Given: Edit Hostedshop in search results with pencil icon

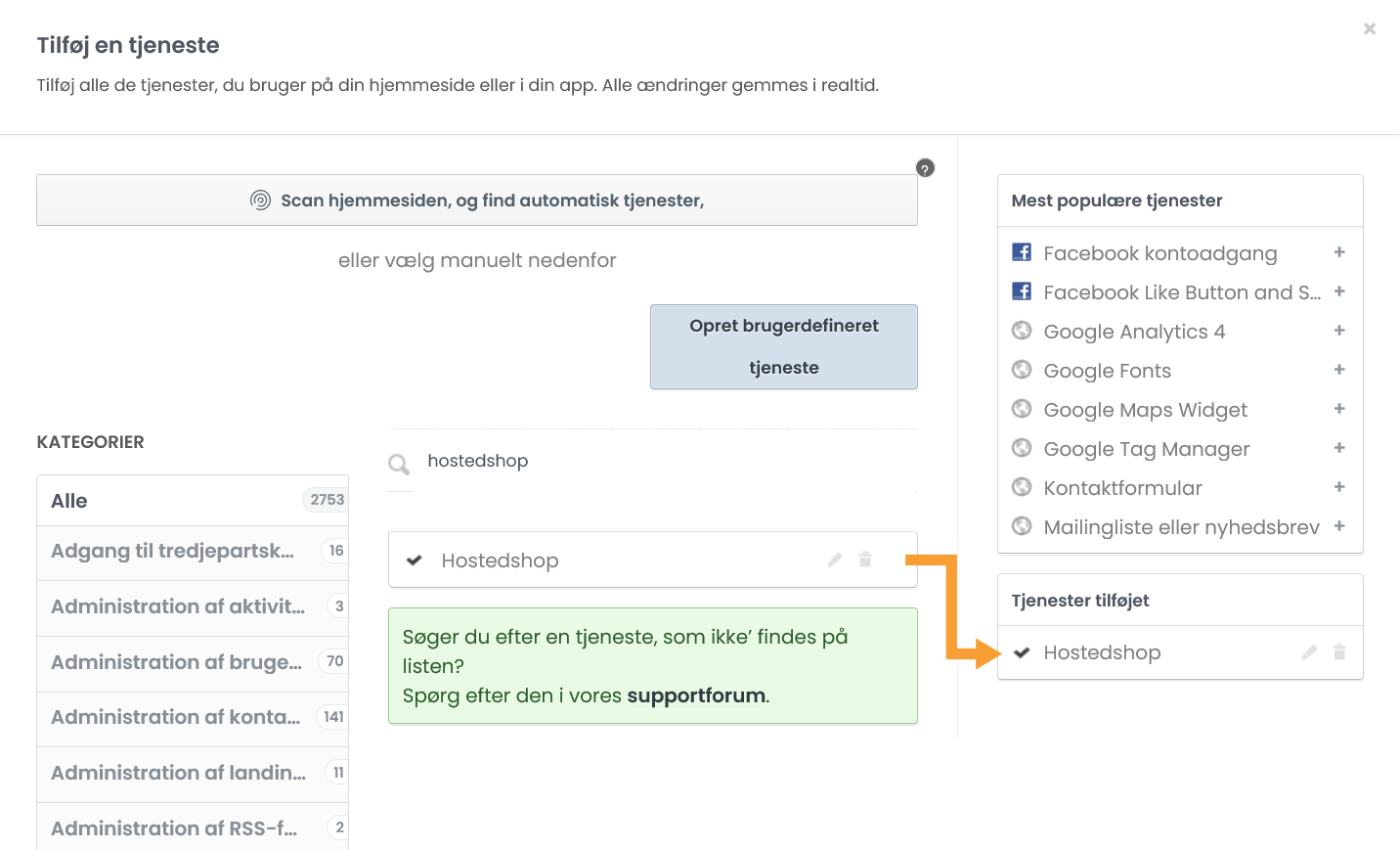Looking at the screenshot, I should click(x=834, y=559).
